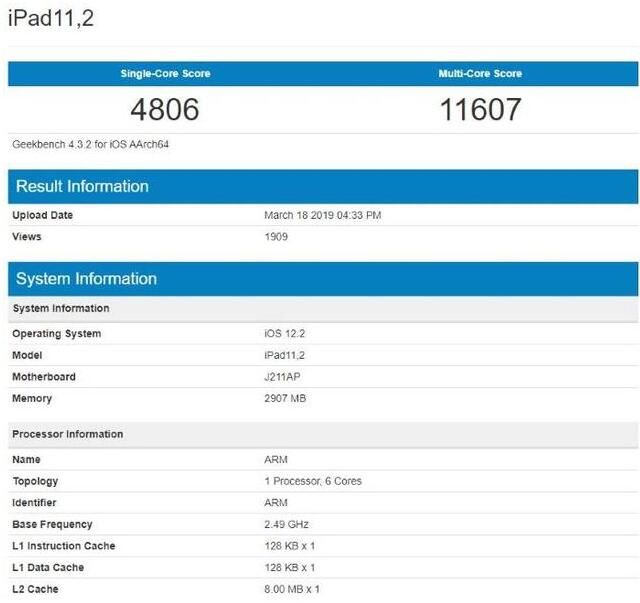Select the single-core score 4806

tap(165, 110)
